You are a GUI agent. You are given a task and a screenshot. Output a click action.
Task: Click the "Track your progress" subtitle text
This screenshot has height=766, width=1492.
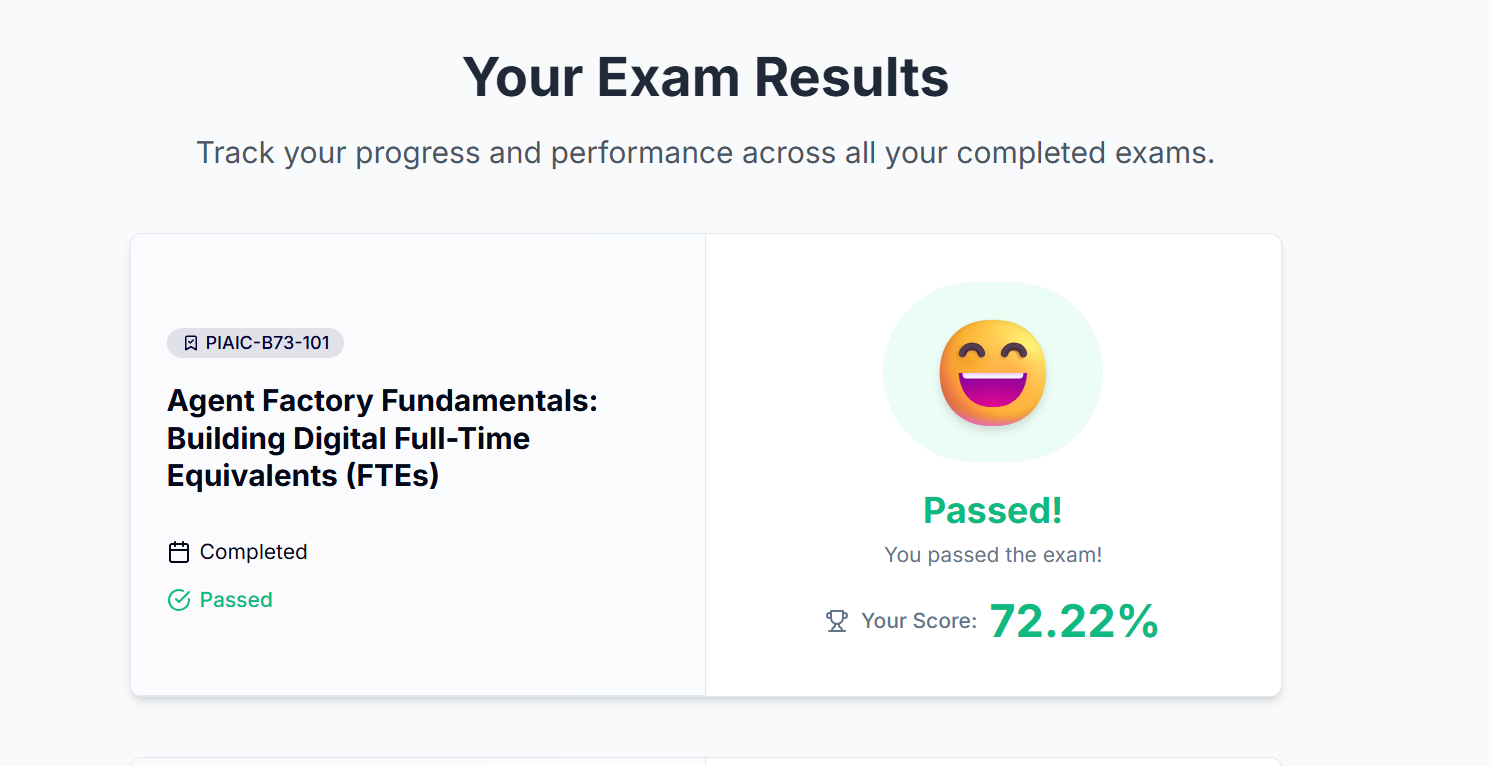pos(705,153)
